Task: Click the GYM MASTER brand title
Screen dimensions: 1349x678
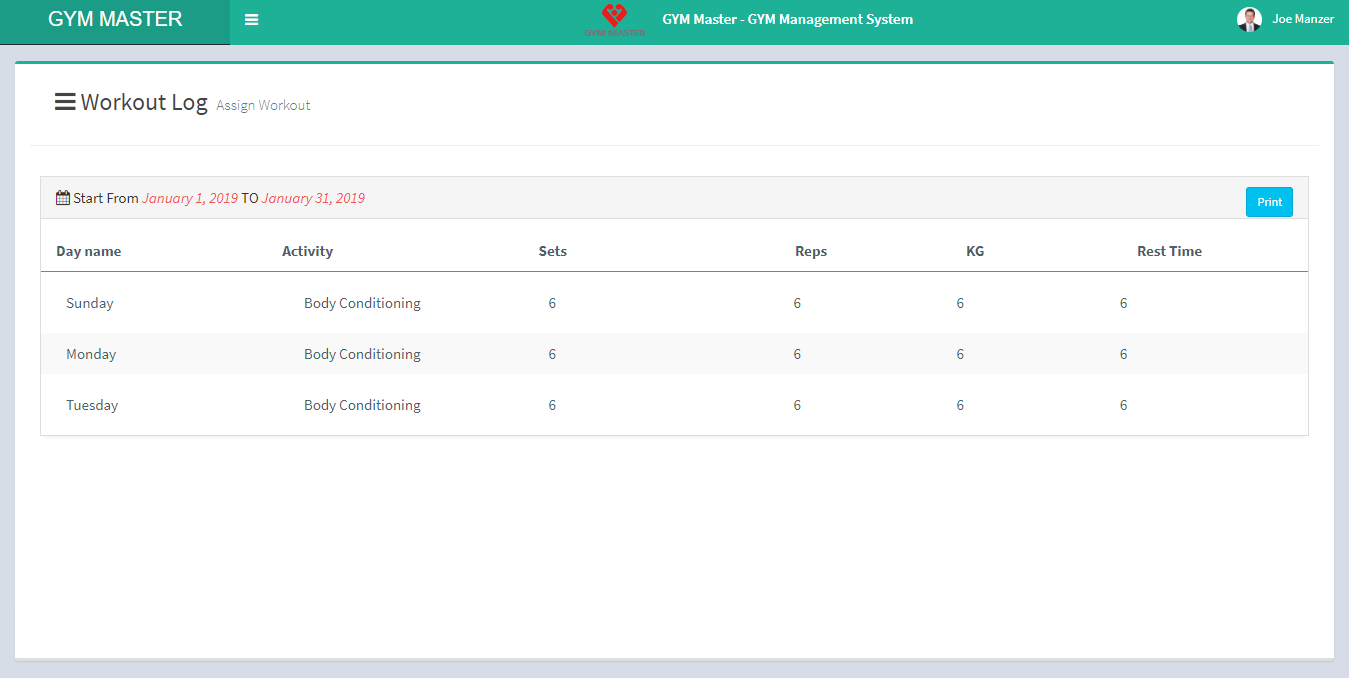Action: 115,20
